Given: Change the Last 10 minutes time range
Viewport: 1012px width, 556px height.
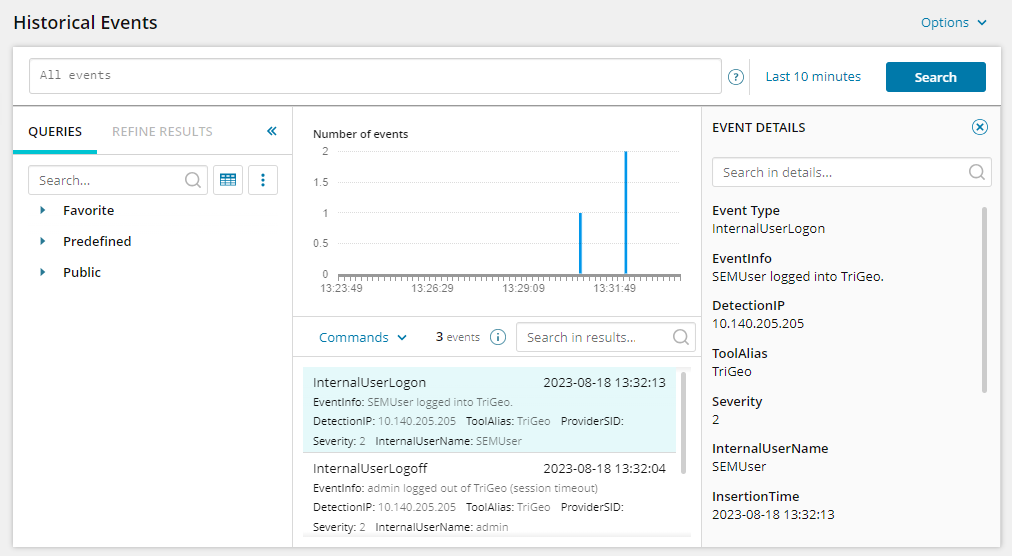Looking at the screenshot, I should click(812, 77).
